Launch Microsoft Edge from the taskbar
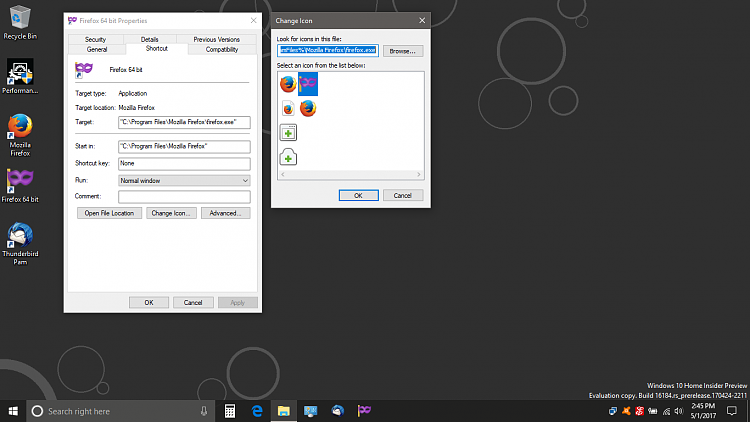The height and width of the screenshot is (422, 750). (257, 411)
